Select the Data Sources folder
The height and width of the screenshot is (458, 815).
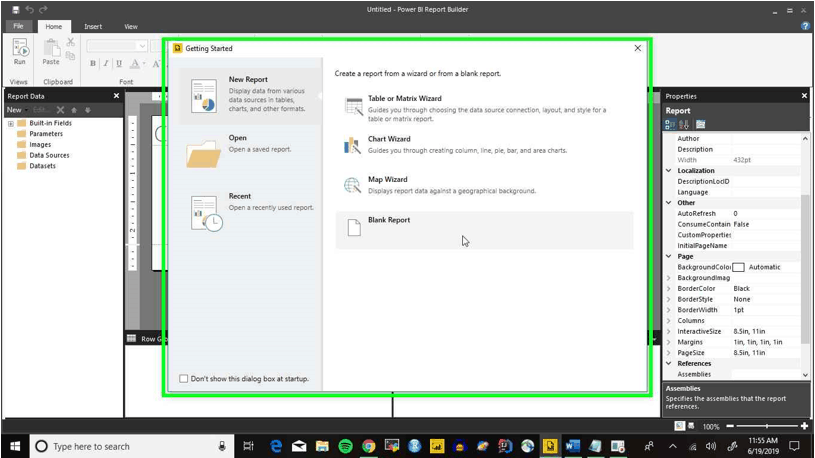tap(43, 155)
